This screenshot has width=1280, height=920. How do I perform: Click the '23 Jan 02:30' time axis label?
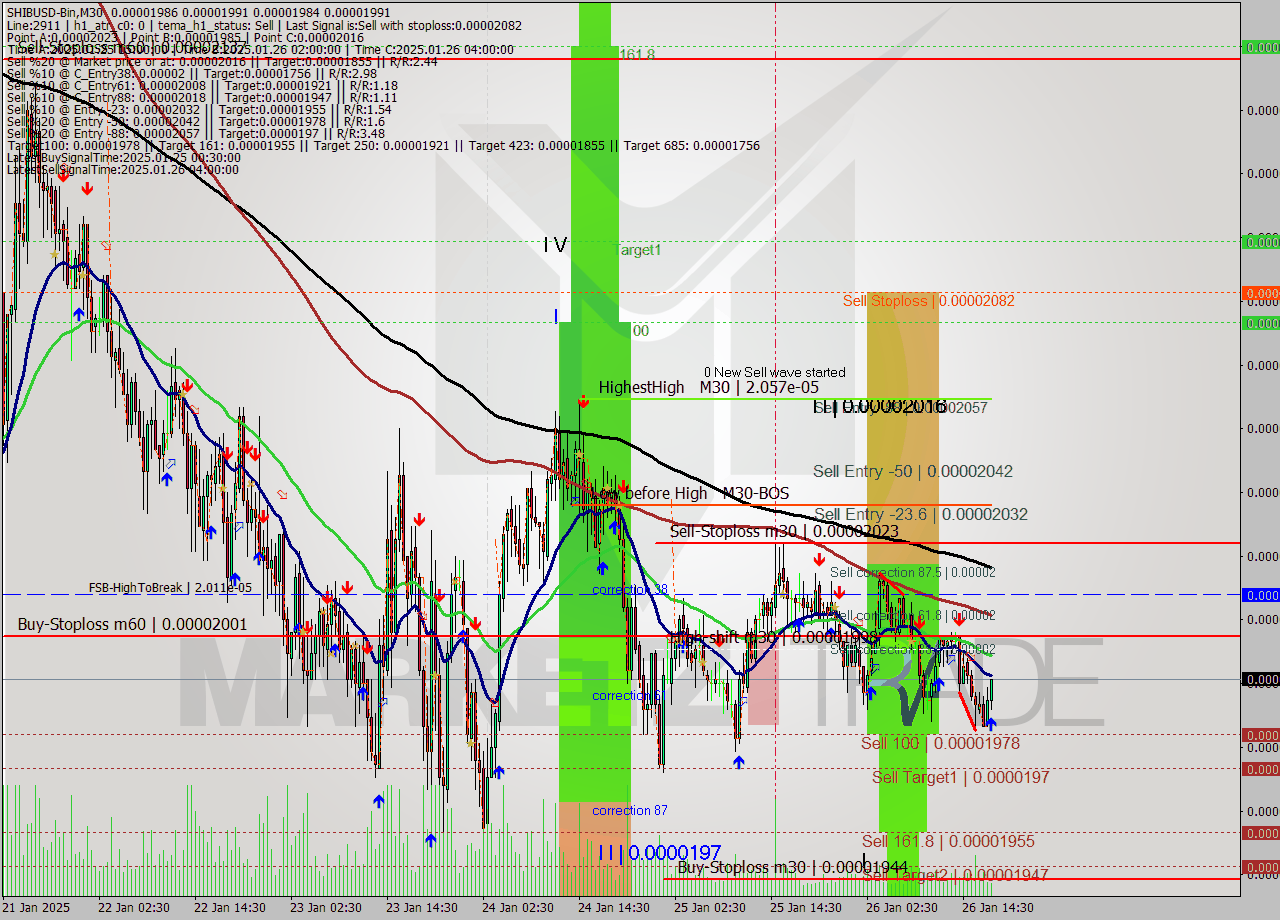(x=325, y=907)
